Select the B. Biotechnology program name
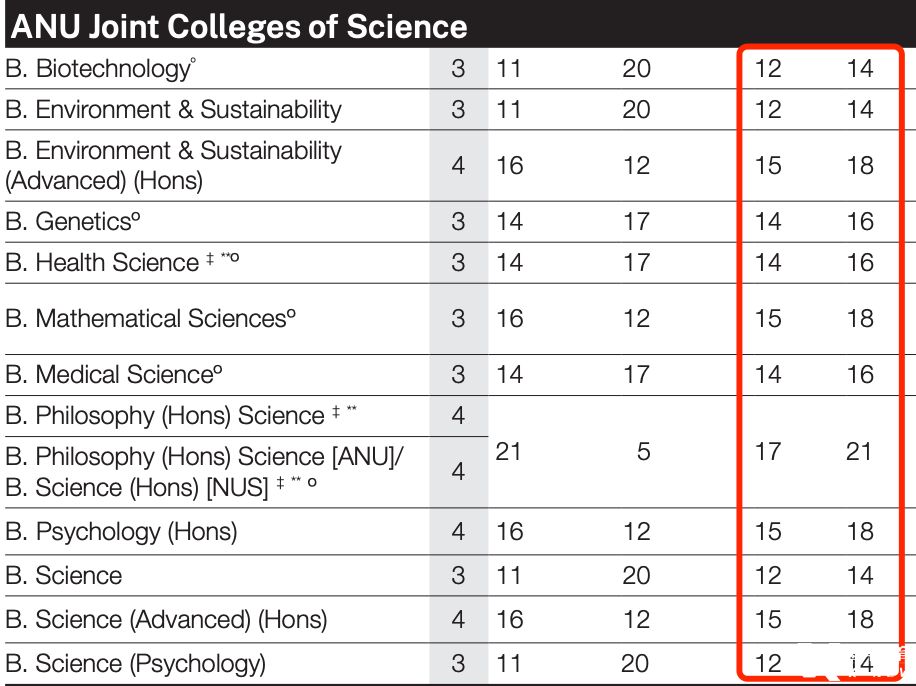This screenshot has width=916, height=686. (x=98, y=69)
